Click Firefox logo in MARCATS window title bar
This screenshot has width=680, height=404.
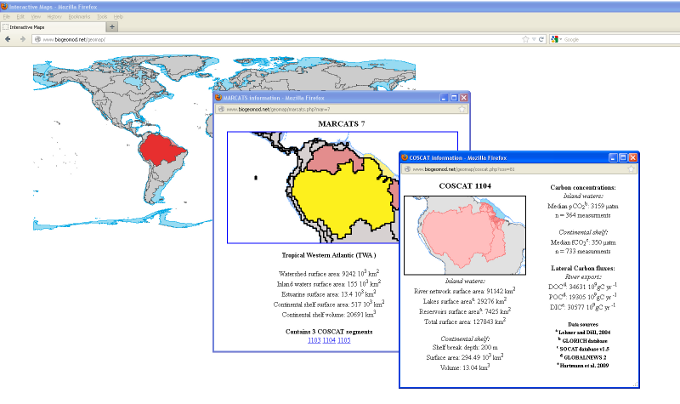pyautogui.click(x=219, y=98)
